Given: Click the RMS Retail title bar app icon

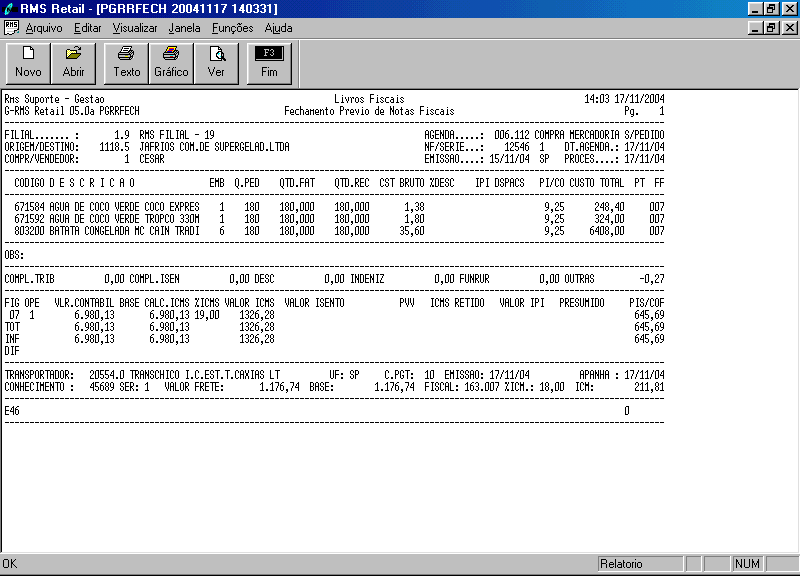Looking at the screenshot, I should click(9, 9).
